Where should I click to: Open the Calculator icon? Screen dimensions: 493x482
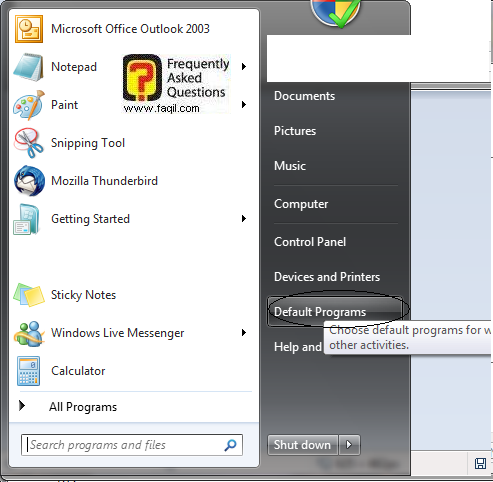tap(28, 371)
